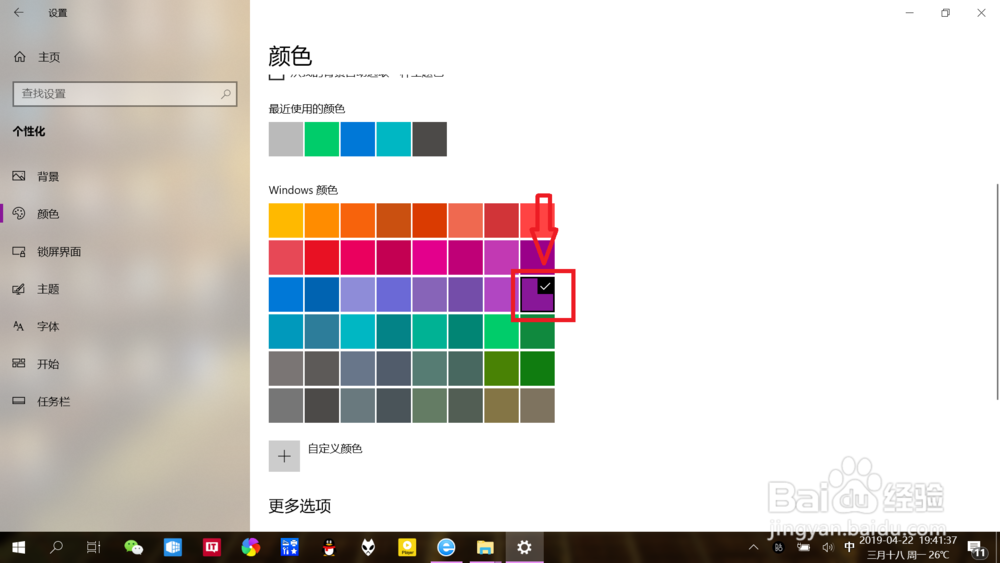Viewport: 1000px width, 563px height.
Task: Click the Settings window vertical scrollbar
Action: tap(997, 291)
